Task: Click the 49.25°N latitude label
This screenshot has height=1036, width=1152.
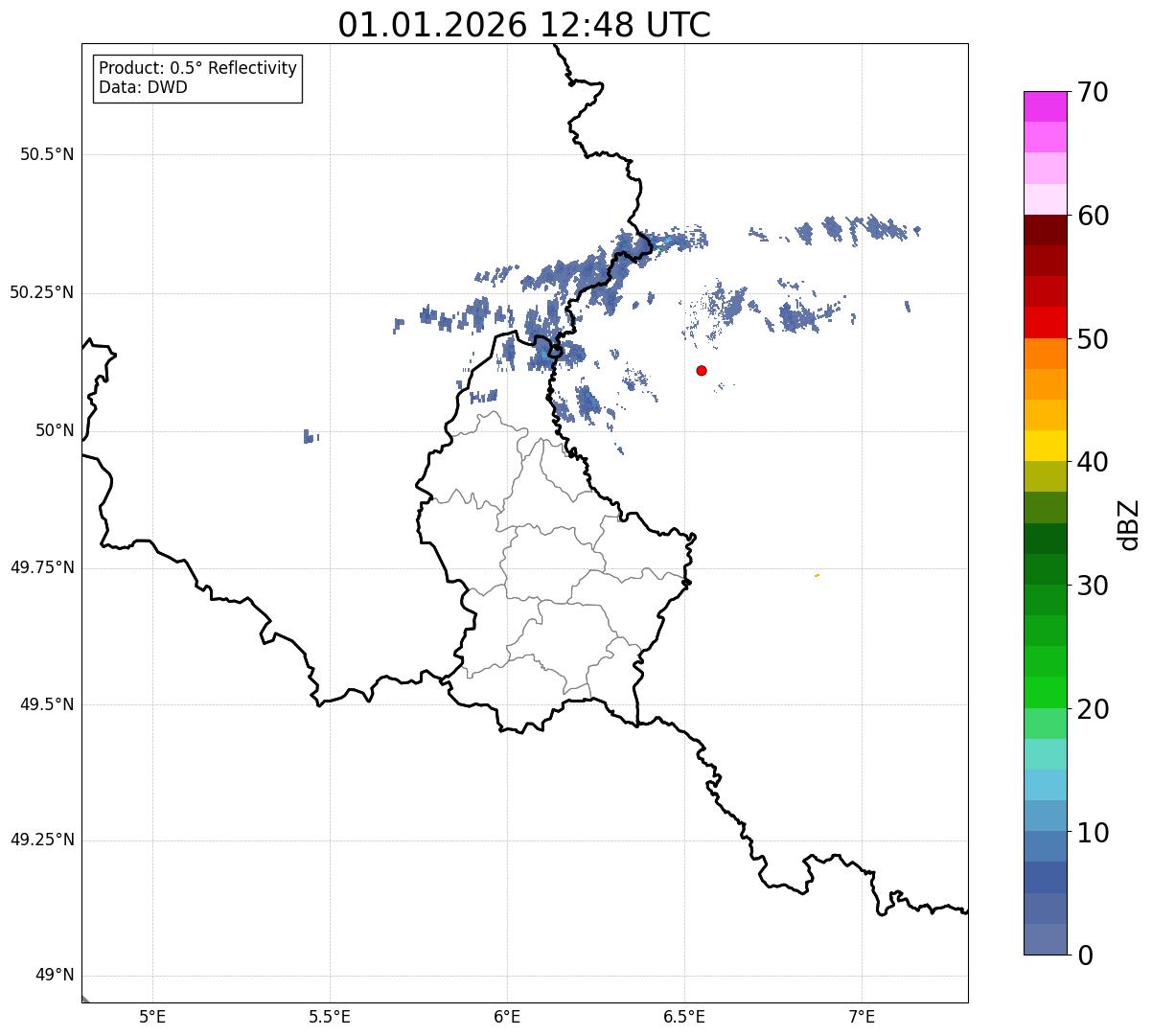Action: 42,840
